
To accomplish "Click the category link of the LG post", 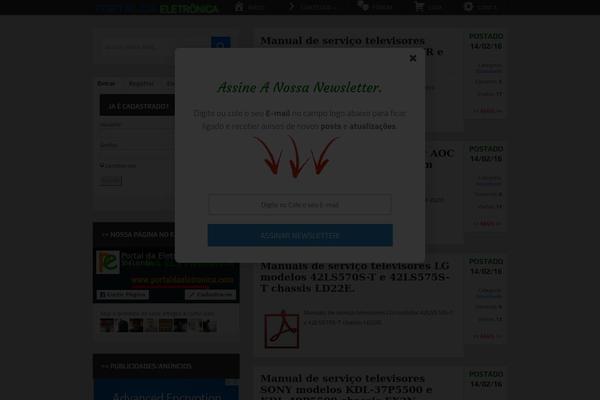I will pyautogui.click(x=489, y=296).
